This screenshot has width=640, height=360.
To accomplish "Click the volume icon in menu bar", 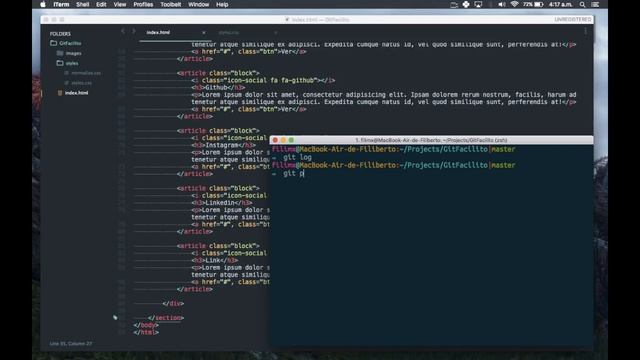I will 502,4.
